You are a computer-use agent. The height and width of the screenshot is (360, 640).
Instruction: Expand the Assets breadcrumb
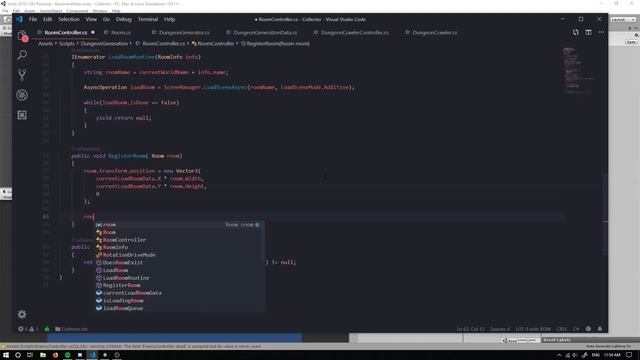pos(46,44)
